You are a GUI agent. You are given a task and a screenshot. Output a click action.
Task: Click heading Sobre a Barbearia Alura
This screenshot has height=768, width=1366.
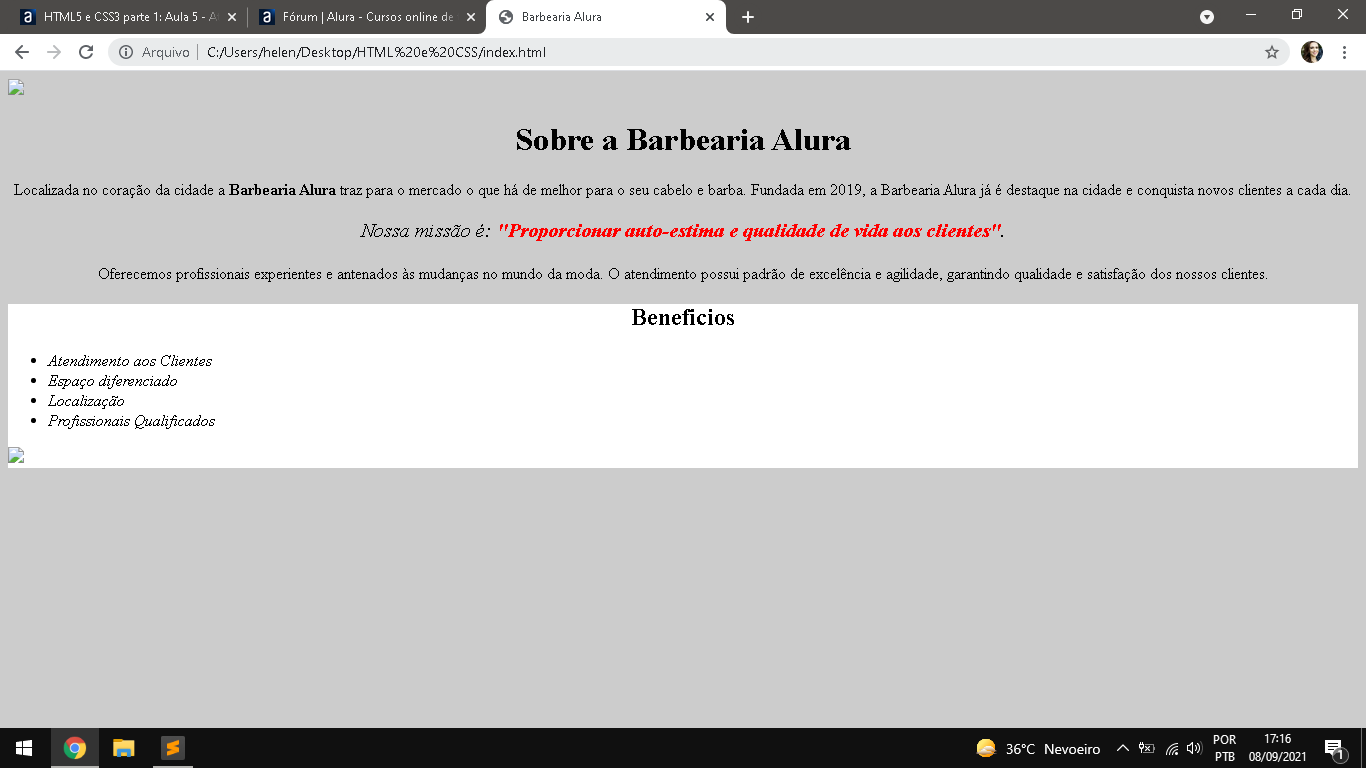683,140
